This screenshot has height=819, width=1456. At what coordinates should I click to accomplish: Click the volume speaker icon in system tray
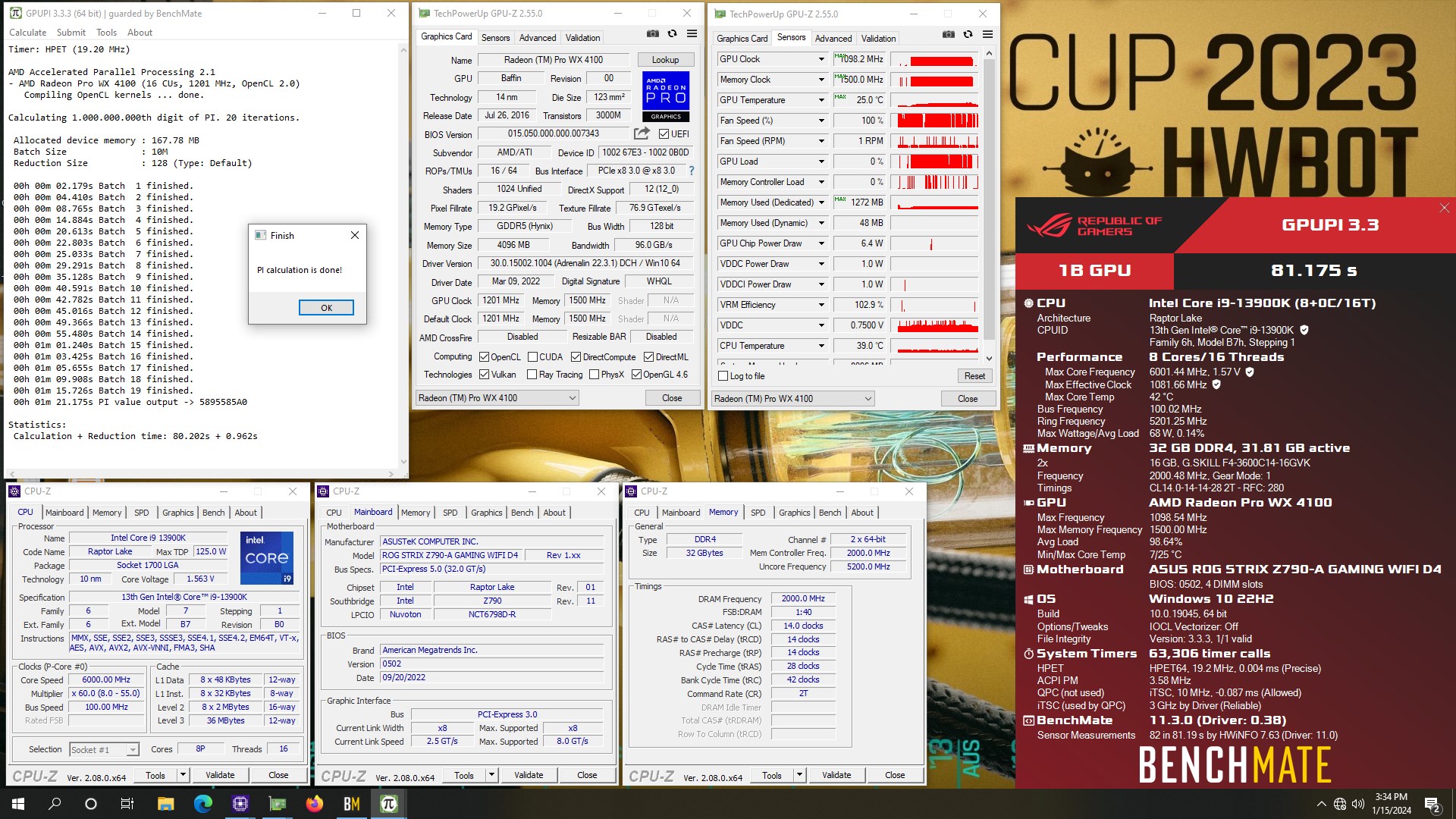click(x=1358, y=804)
